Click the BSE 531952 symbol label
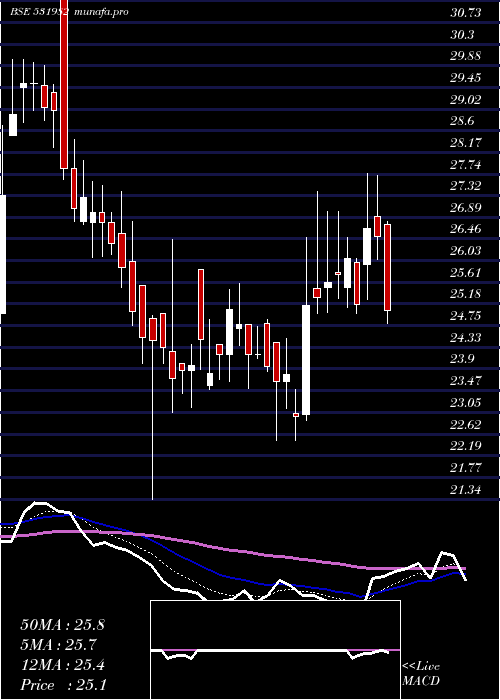 (x=39, y=12)
